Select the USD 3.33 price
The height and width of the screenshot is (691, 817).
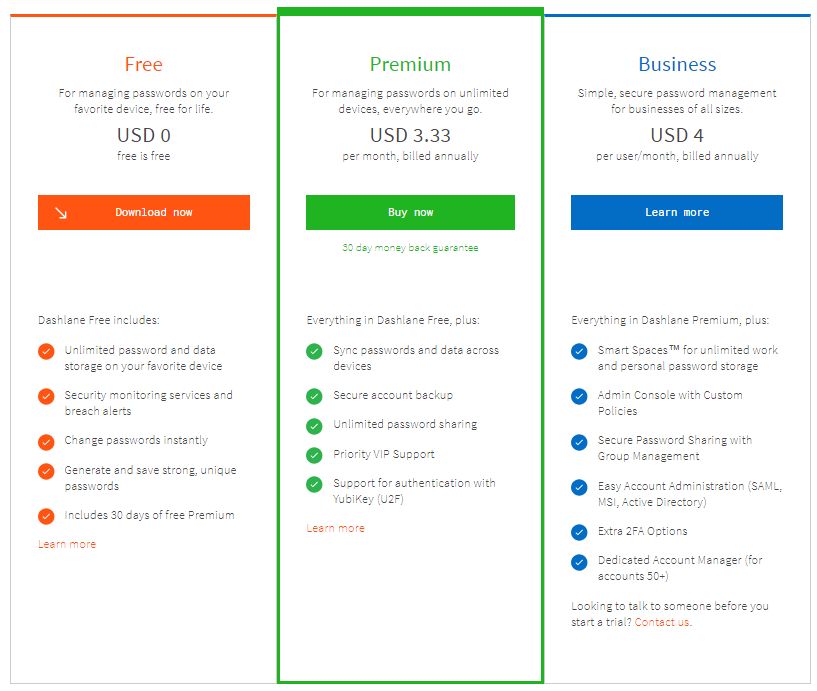pyautogui.click(x=411, y=135)
